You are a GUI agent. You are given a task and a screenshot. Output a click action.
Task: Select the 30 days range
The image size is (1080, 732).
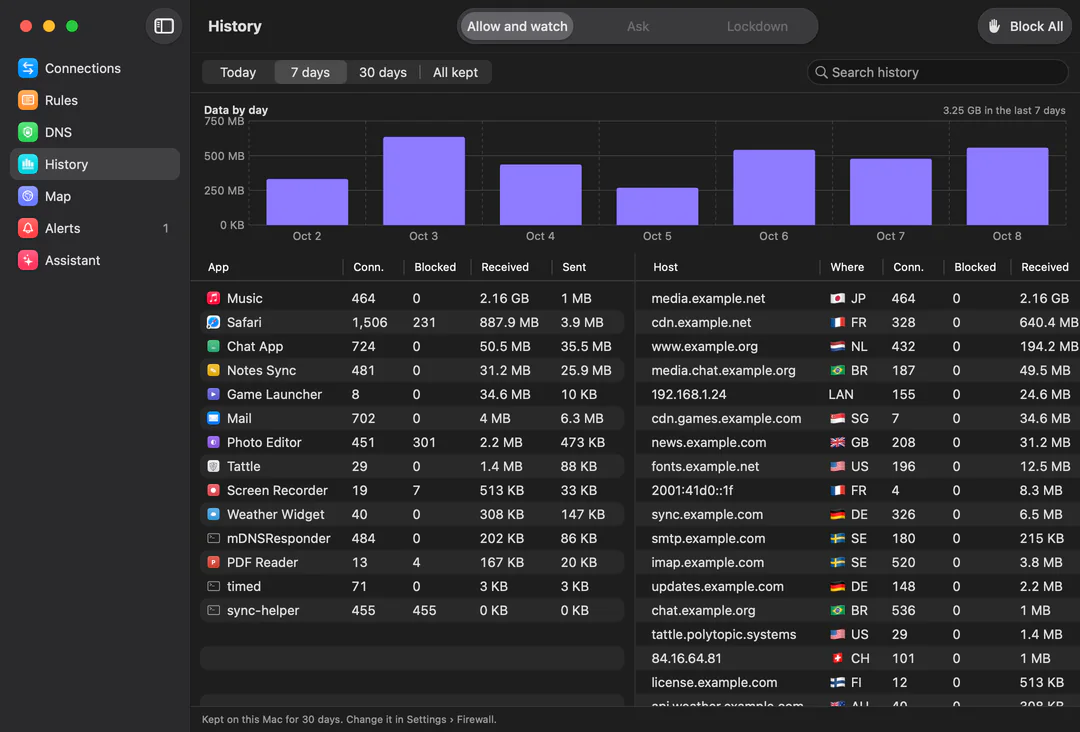coord(383,72)
